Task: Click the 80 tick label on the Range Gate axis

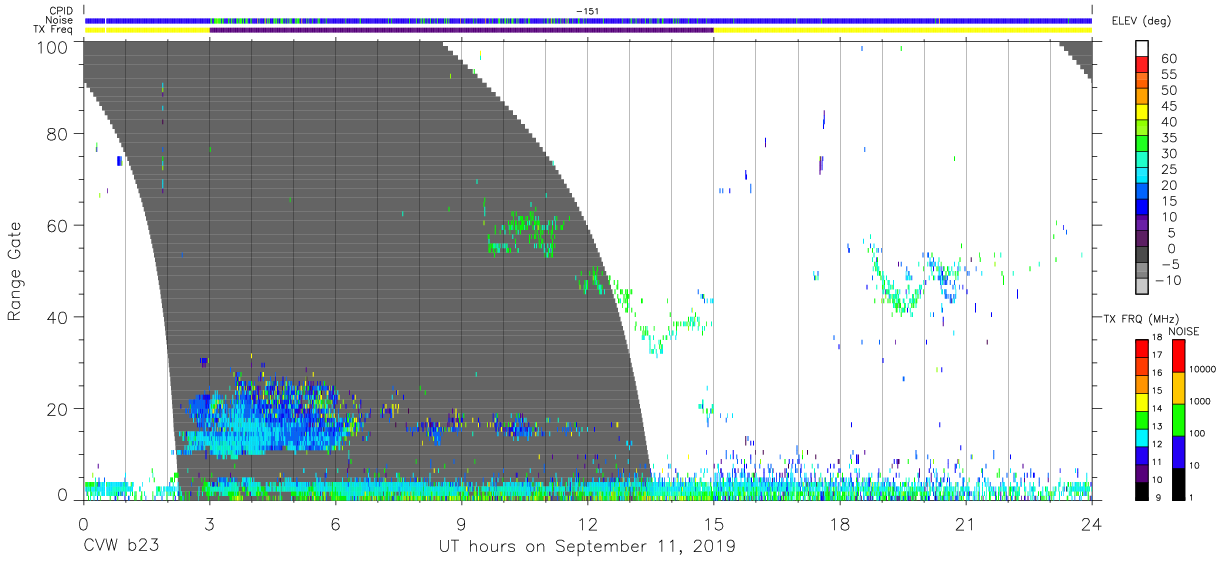Action: tap(58, 134)
